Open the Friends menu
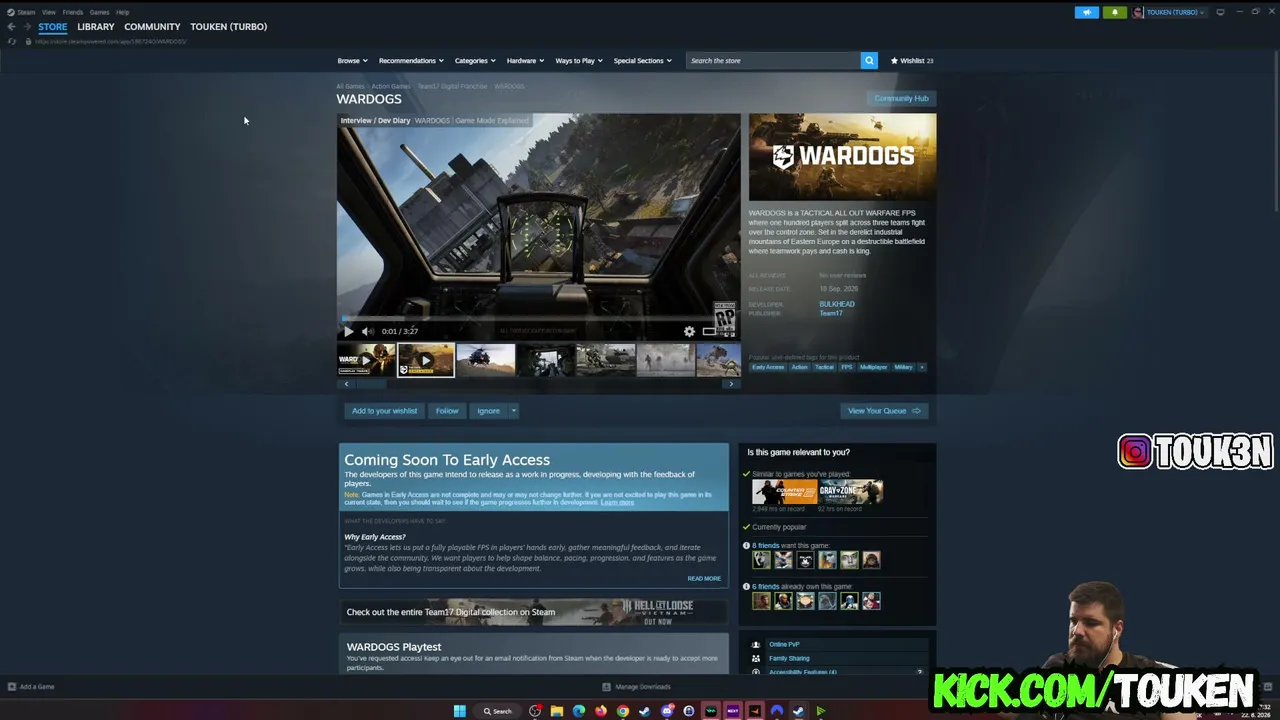Image resolution: width=1280 pixels, height=720 pixels. coord(73,12)
